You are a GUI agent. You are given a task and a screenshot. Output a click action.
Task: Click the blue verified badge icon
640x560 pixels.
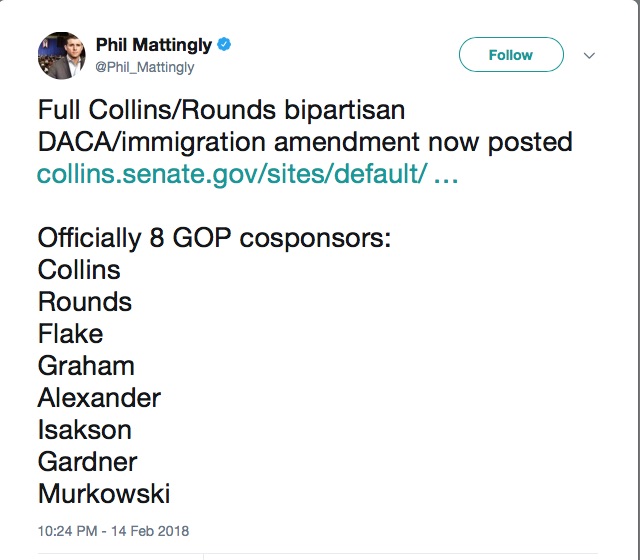click(x=228, y=45)
